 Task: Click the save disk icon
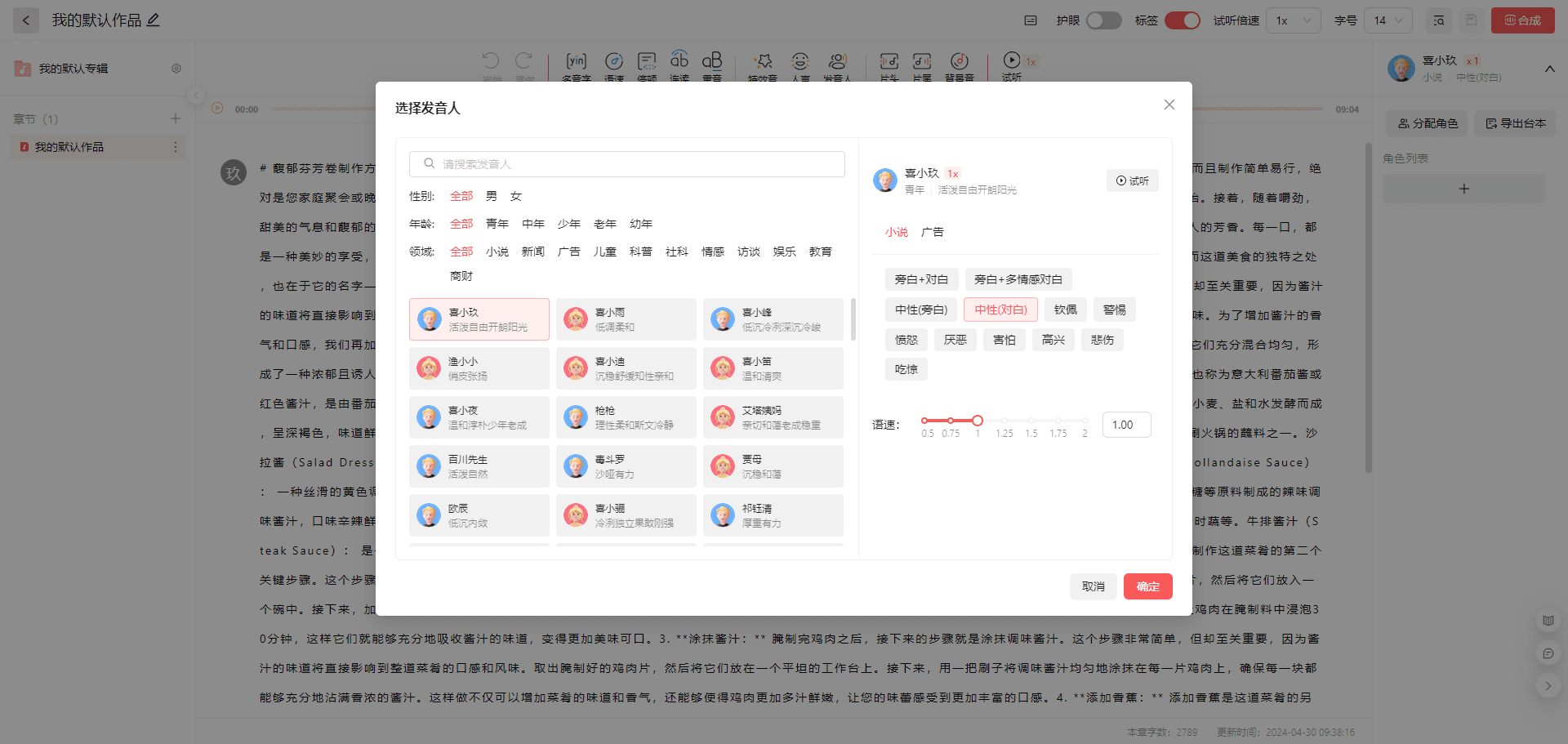click(1471, 20)
